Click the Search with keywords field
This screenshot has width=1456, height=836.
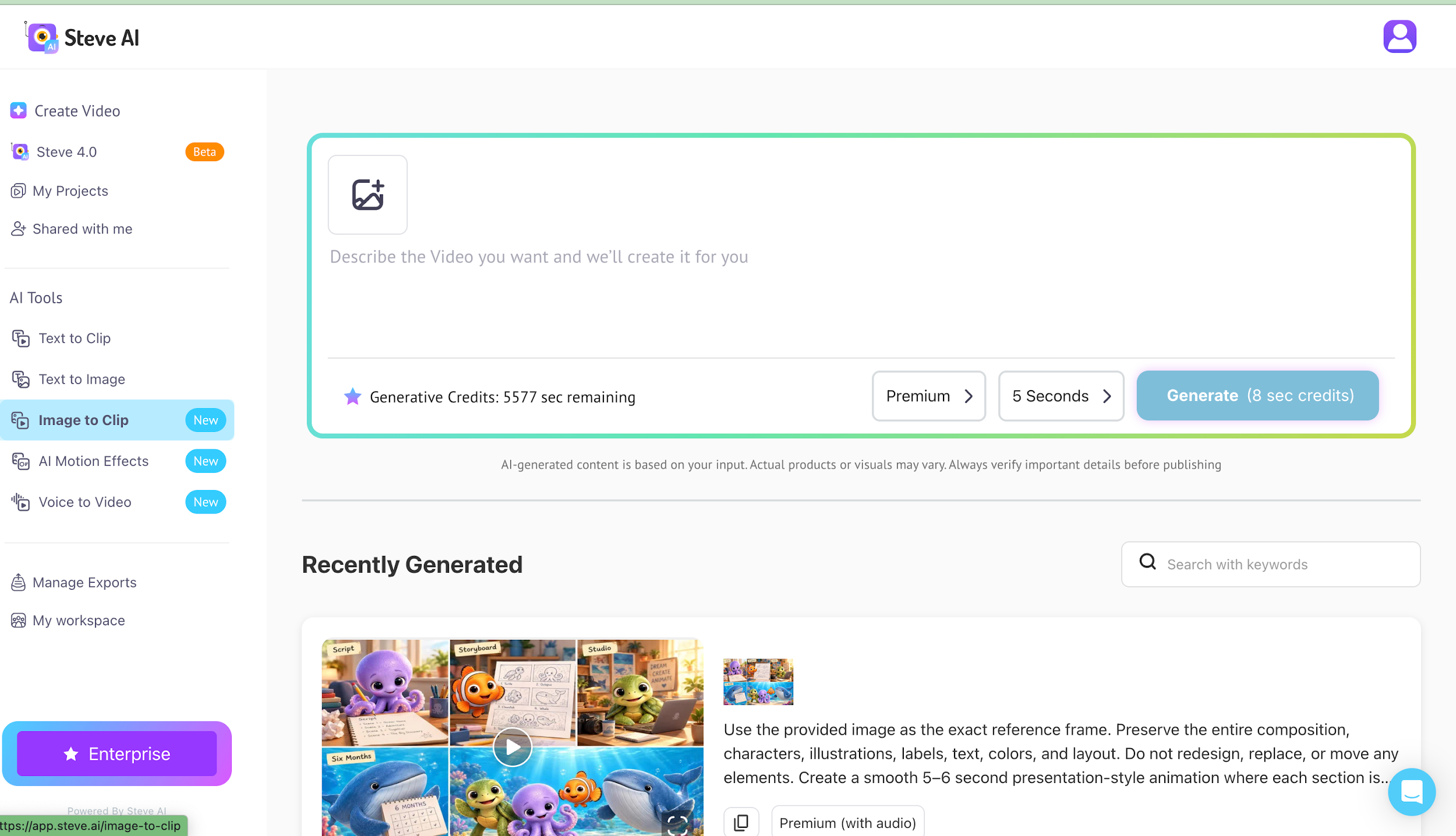[x=1270, y=564]
